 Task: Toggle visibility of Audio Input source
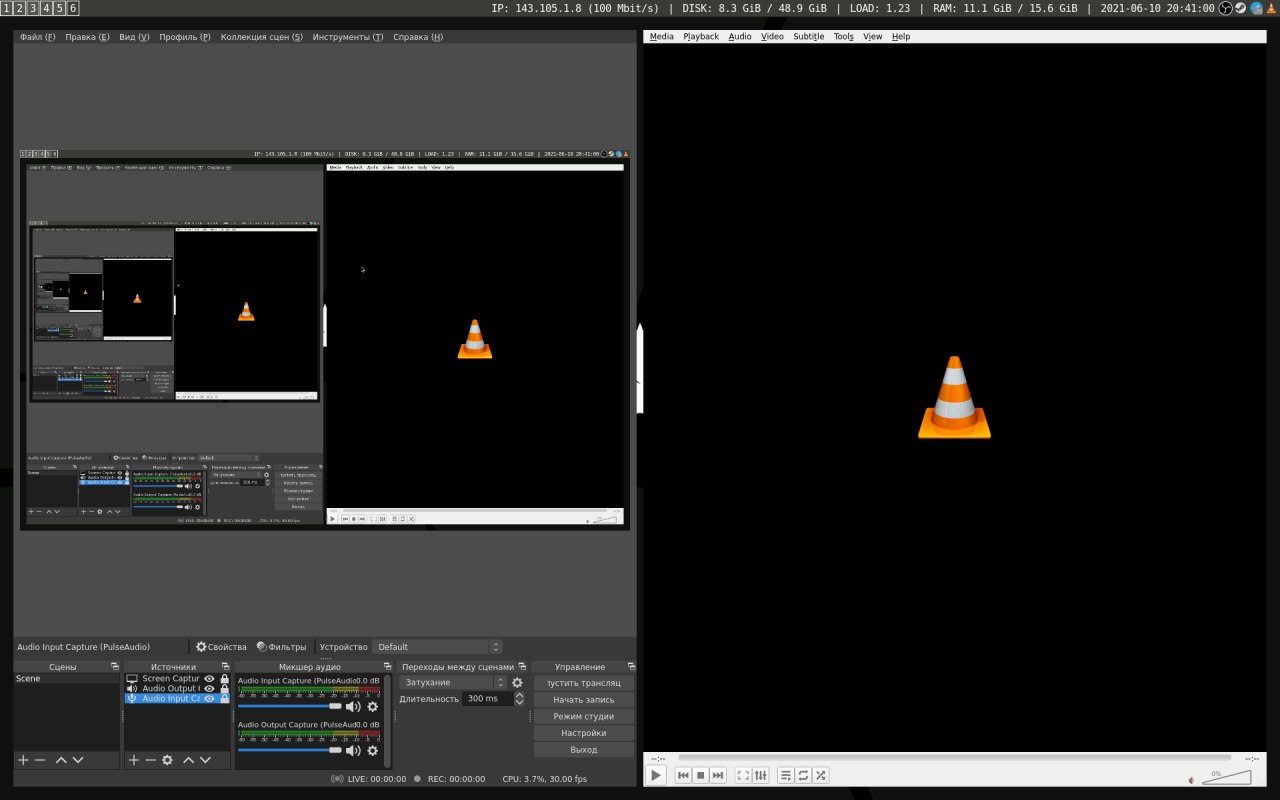pos(209,699)
